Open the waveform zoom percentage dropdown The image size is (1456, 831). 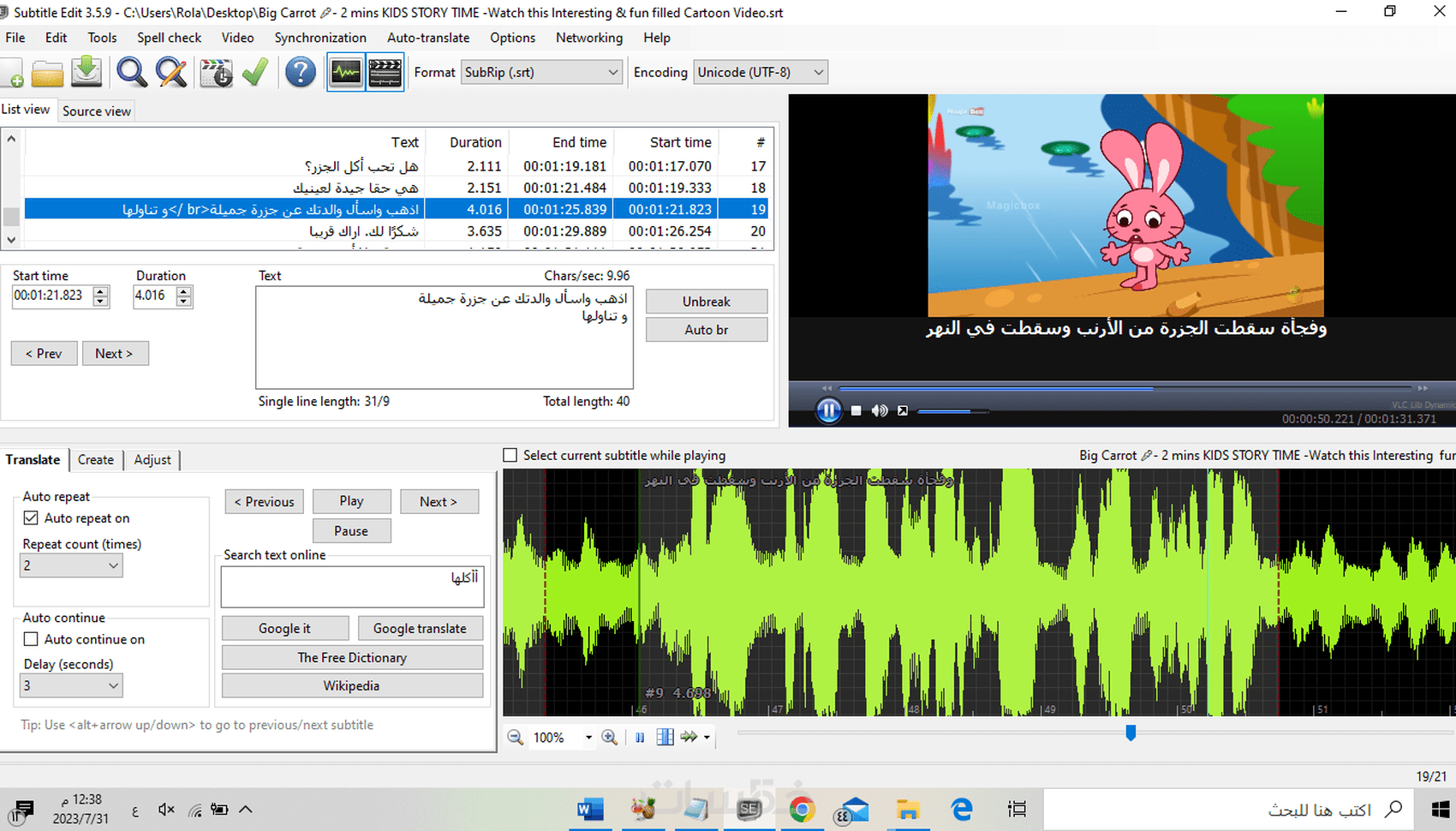[588, 738]
